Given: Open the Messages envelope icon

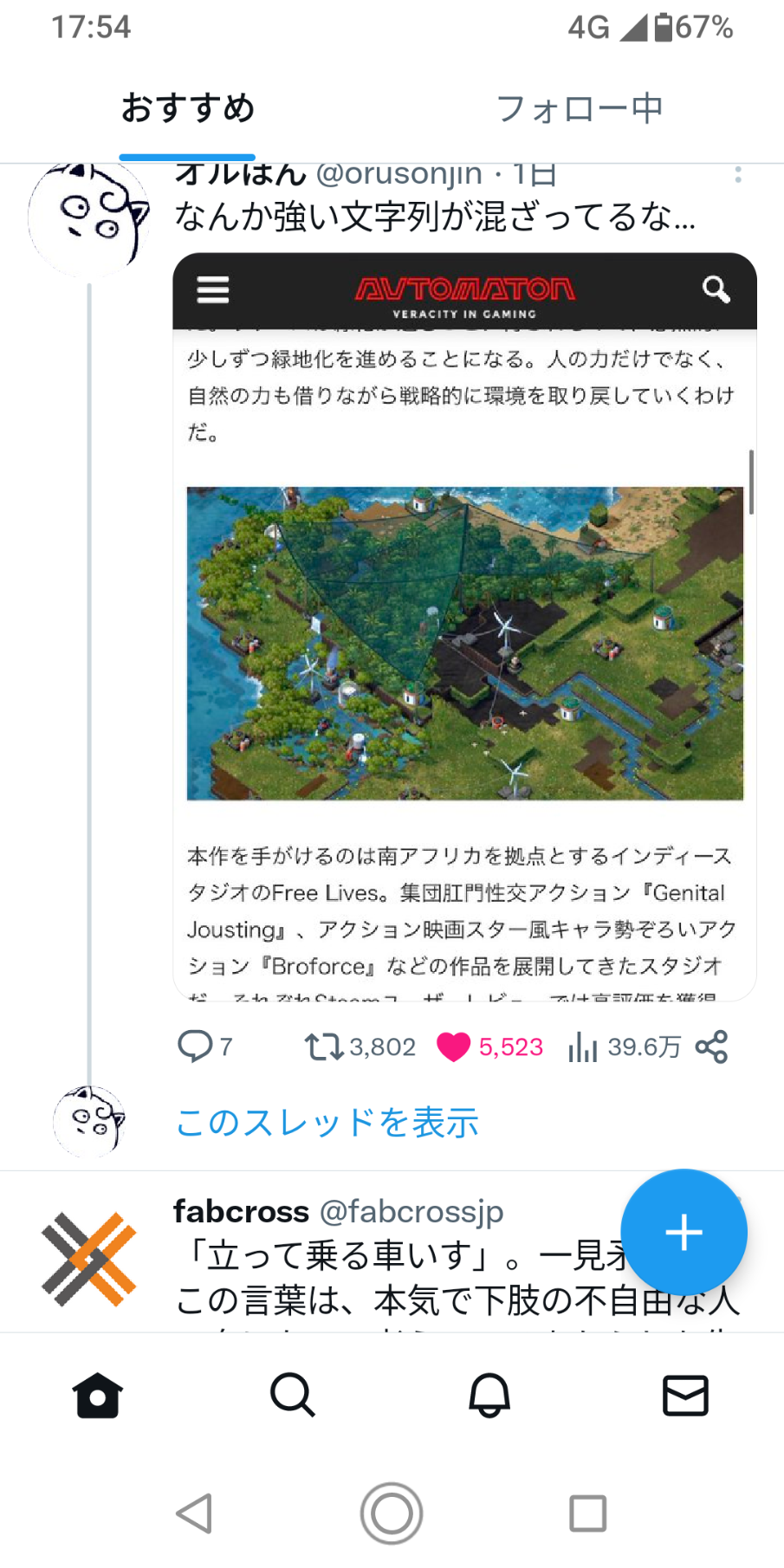Looking at the screenshot, I should (685, 1396).
